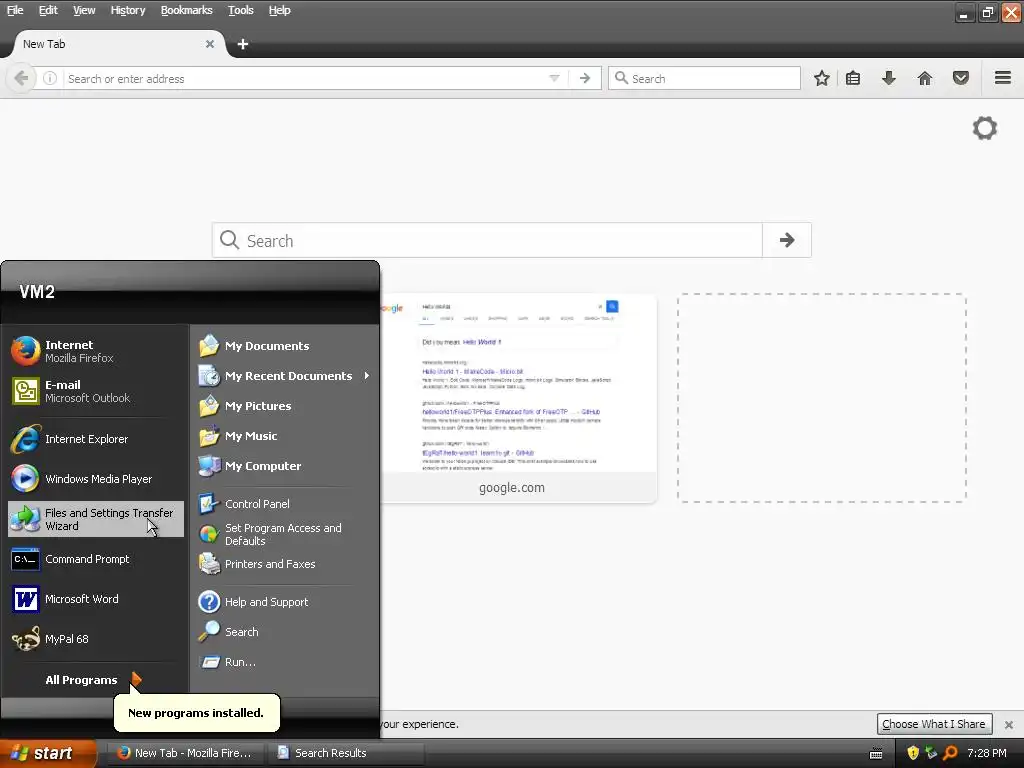The image size is (1024, 768).
Task: Open Internet Explorer from the Start menu
Action: click(x=96, y=439)
